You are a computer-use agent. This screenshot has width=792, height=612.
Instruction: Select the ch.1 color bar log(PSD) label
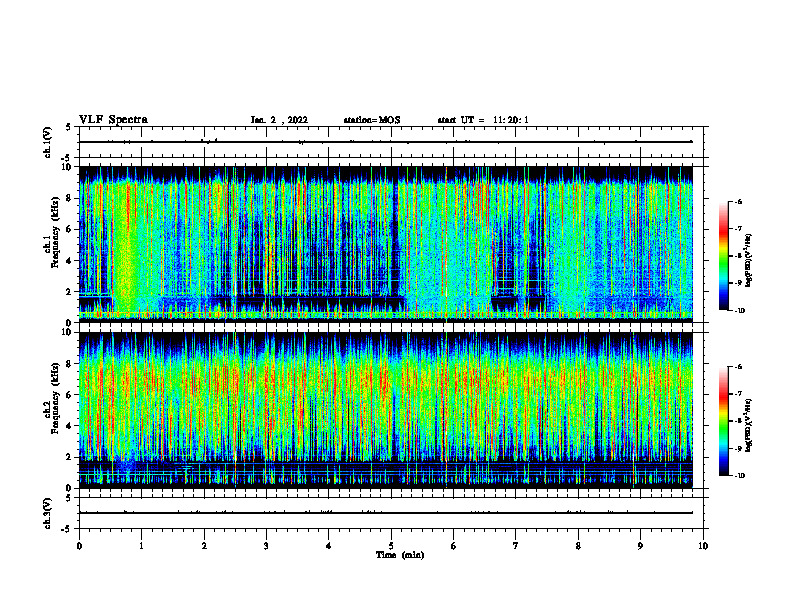(749, 260)
